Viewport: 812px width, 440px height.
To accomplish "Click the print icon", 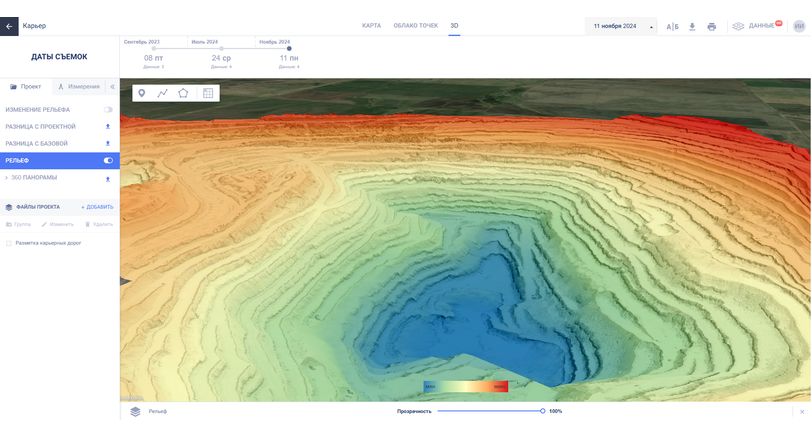I will (711, 26).
